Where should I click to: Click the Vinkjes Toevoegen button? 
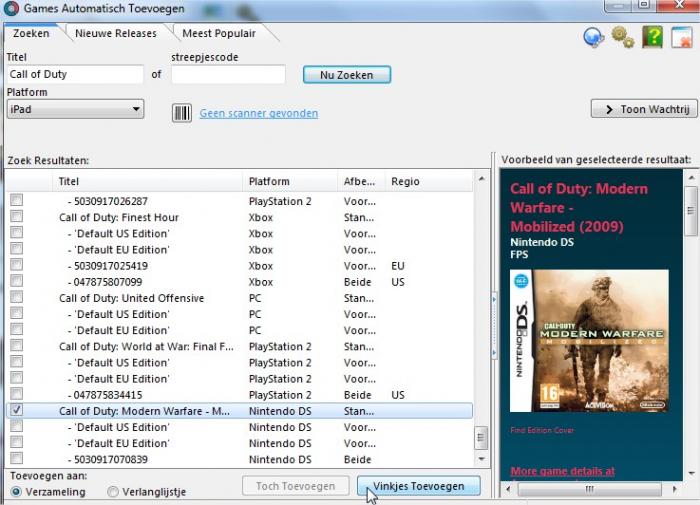(x=419, y=486)
